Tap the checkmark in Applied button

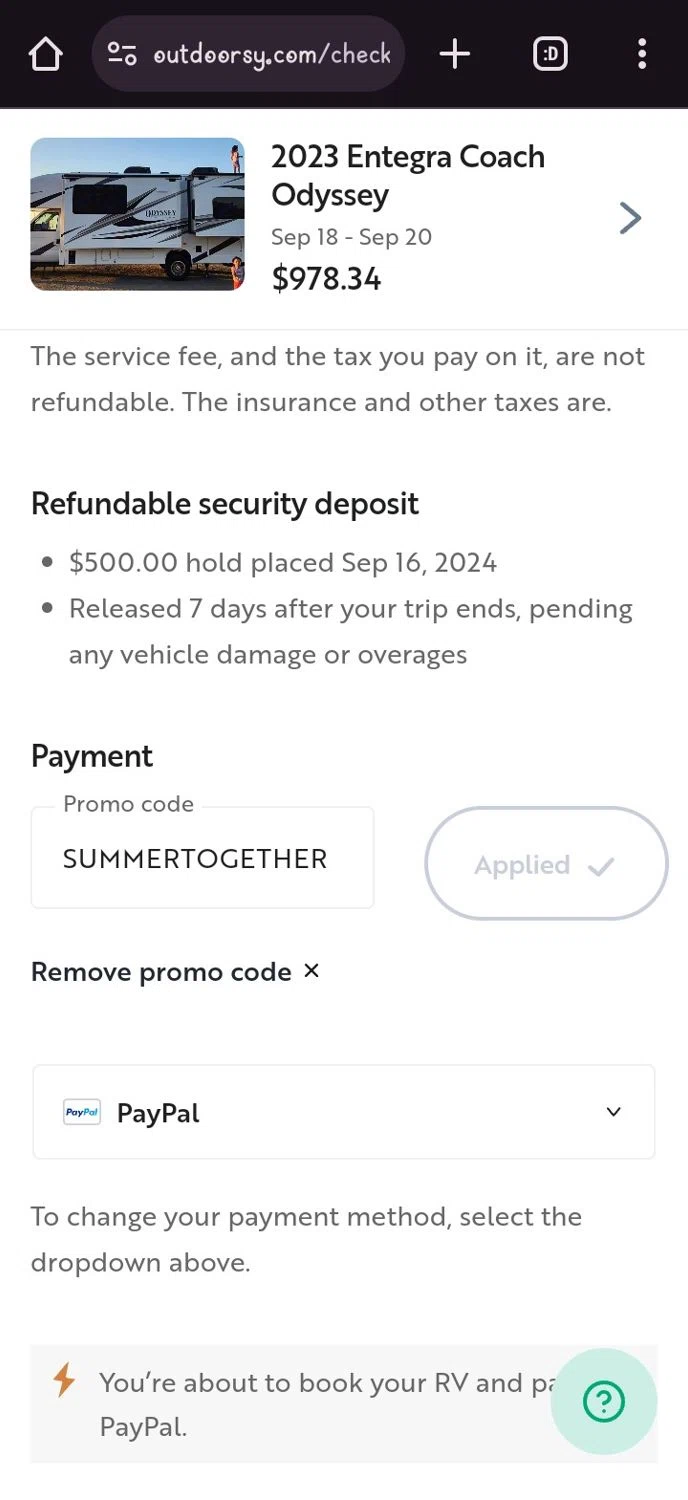coord(601,866)
